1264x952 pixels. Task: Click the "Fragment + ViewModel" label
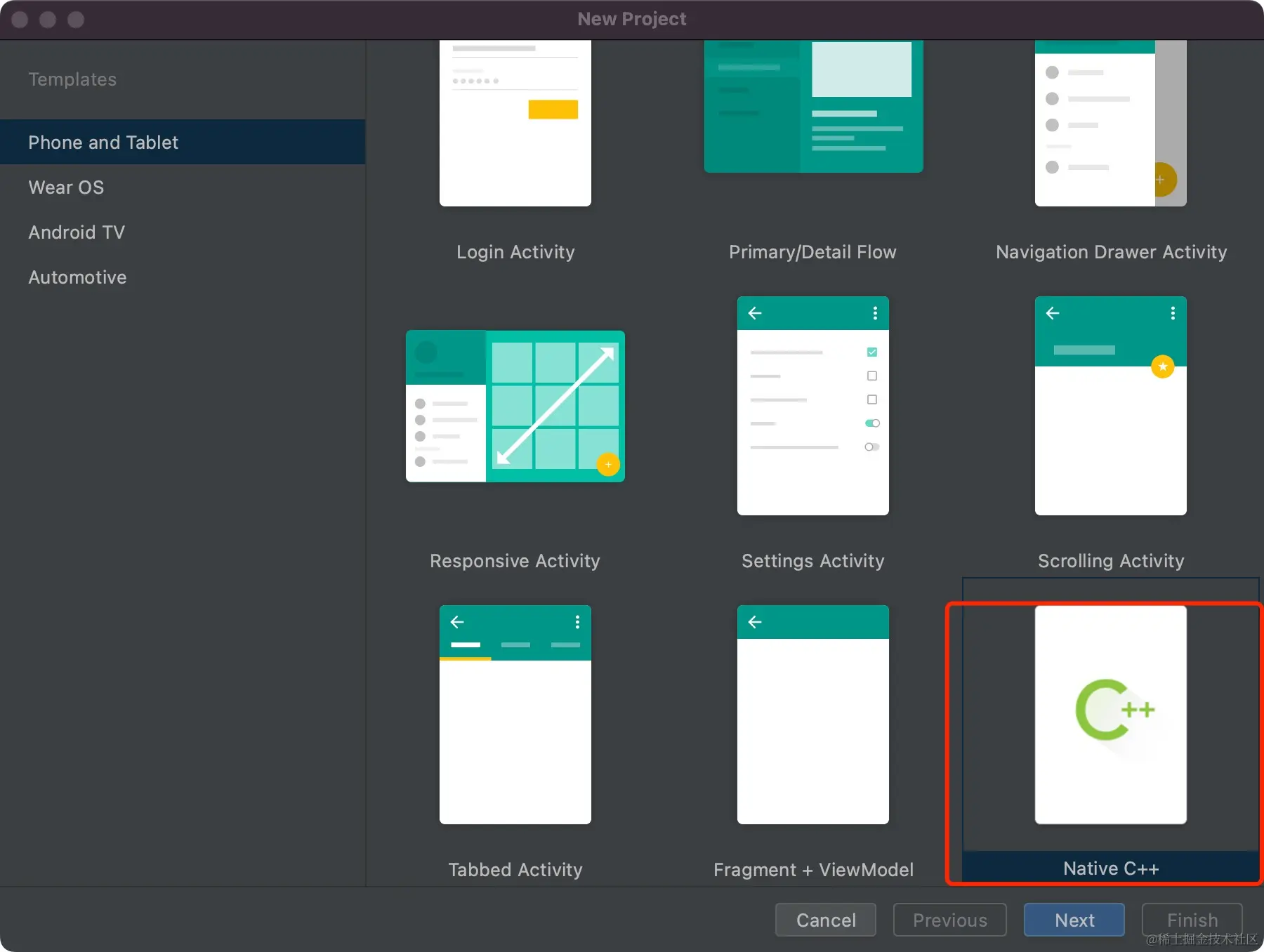coord(813,870)
